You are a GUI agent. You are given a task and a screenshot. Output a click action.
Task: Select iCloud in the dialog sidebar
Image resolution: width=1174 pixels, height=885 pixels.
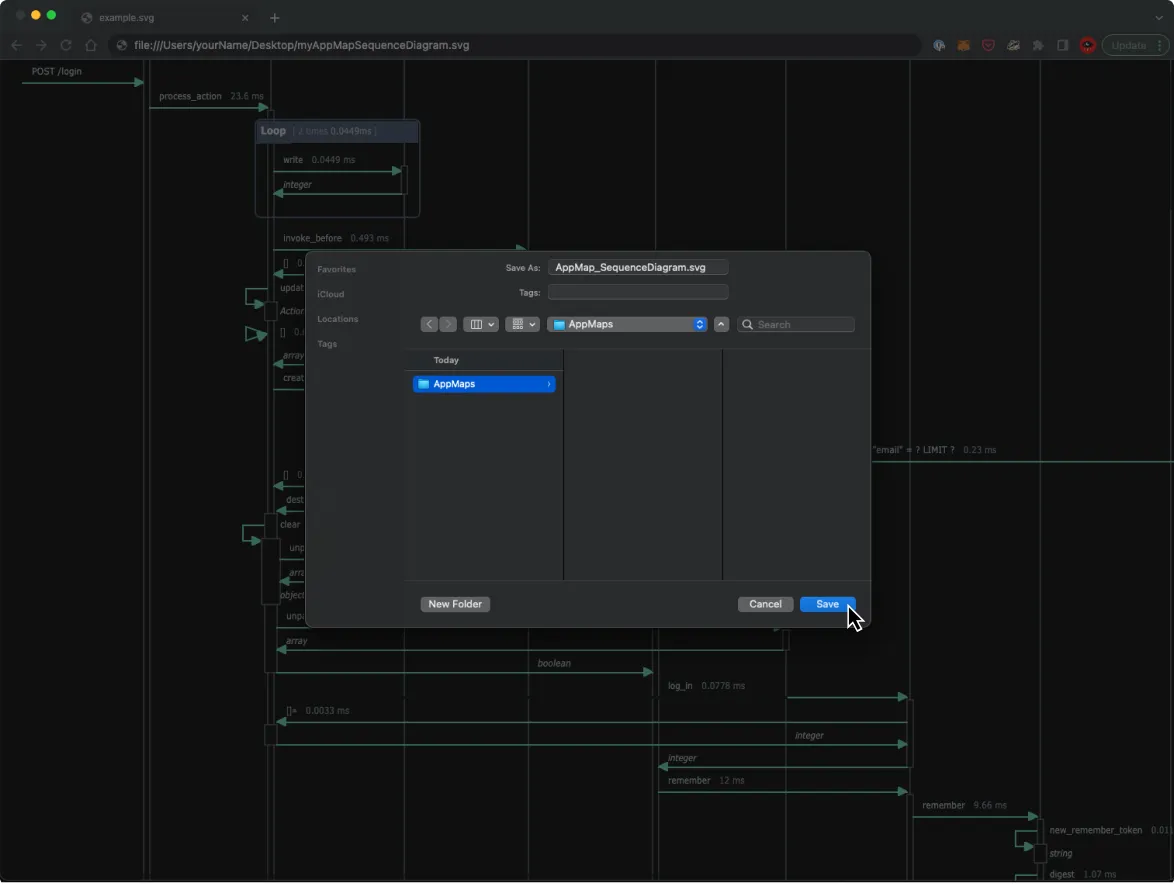[x=330, y=294]
